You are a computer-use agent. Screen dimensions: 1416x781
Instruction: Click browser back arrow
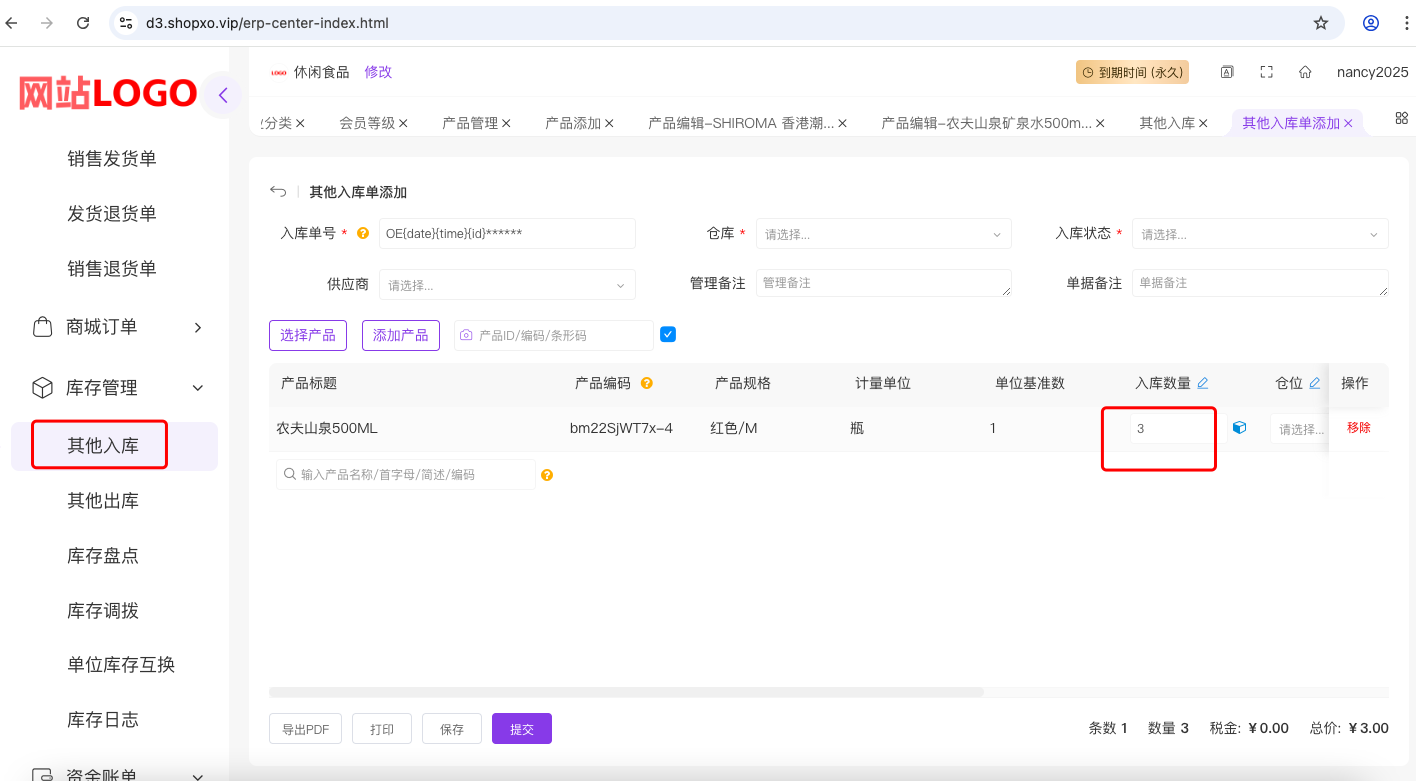(x=11, y=22)
